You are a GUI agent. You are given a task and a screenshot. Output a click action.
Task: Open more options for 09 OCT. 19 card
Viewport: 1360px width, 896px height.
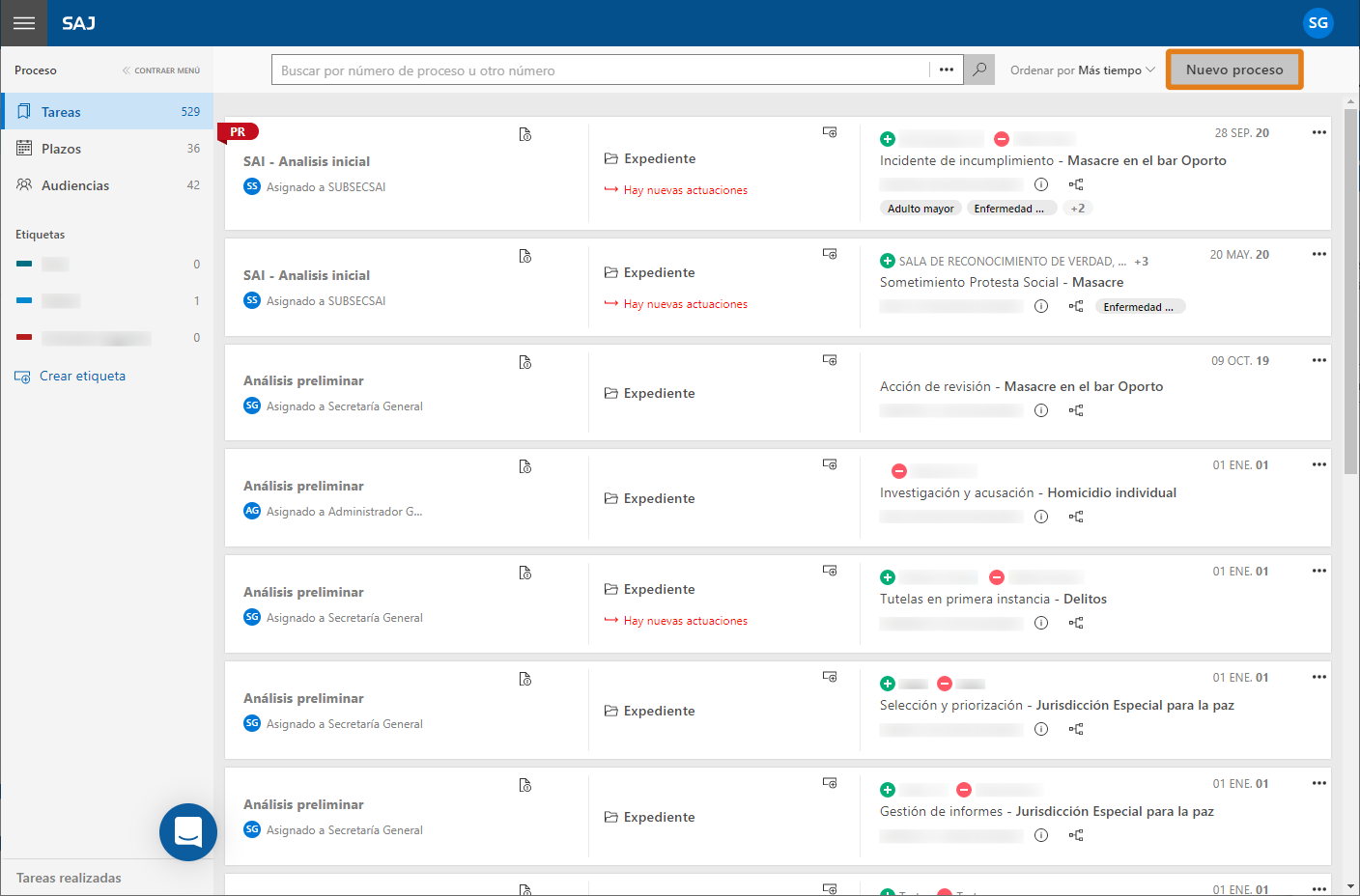(x=1318, y=360)
